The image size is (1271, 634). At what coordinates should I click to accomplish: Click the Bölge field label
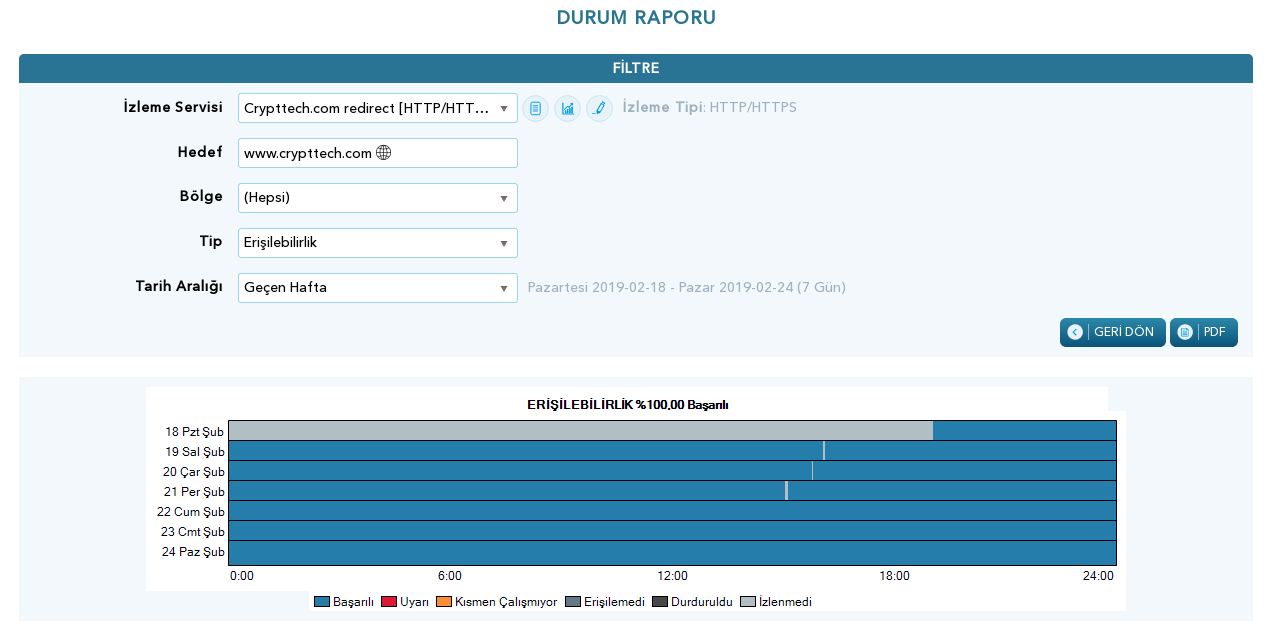[201, 197]
